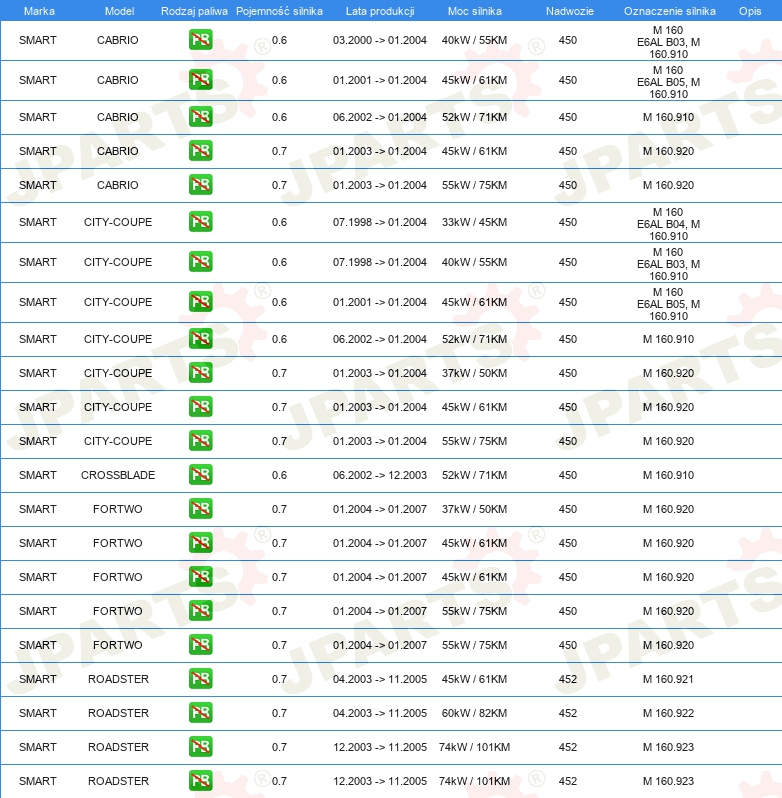
Task: Click fuel icon for CITY-COUPE 37kW / 50KM
Action: 200,373
